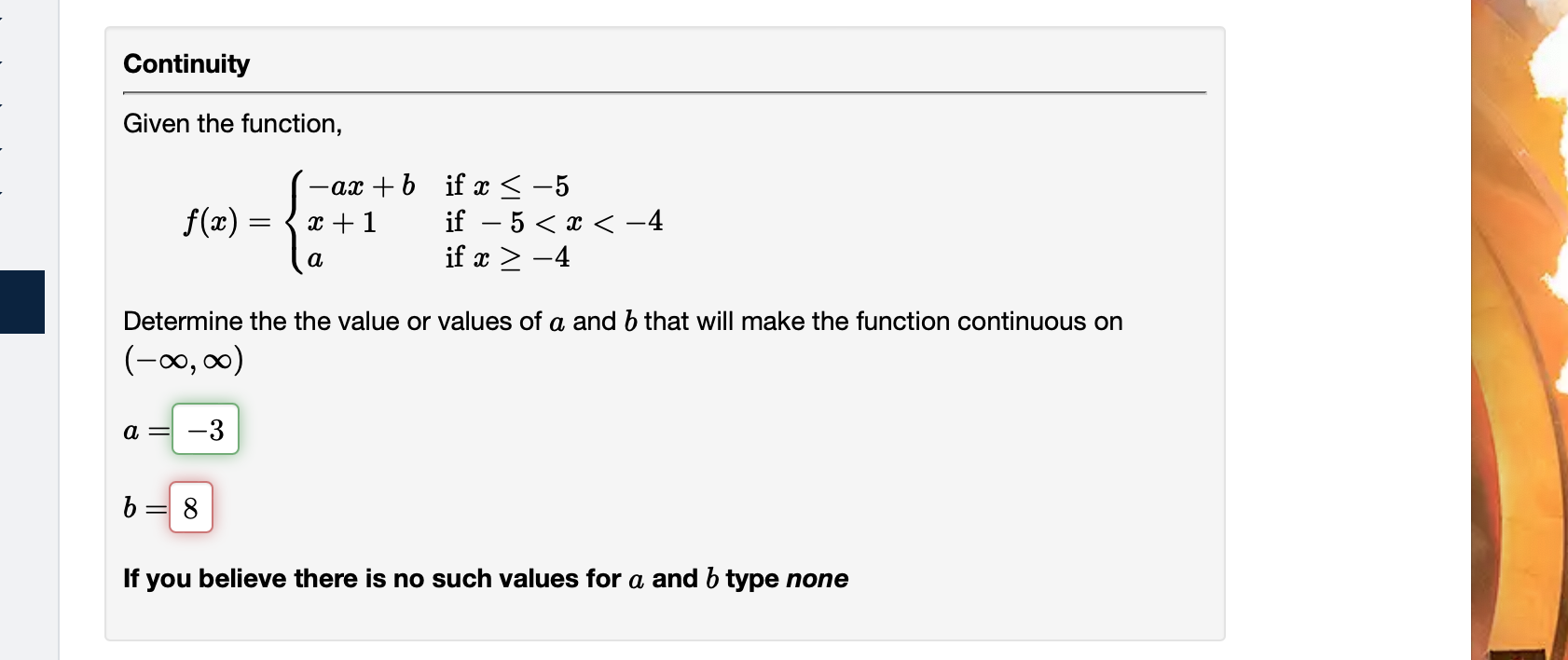Click the red-highlighted answer status indicator
This screenshot has height=660, width=1568.
click(x=190, y=508)
